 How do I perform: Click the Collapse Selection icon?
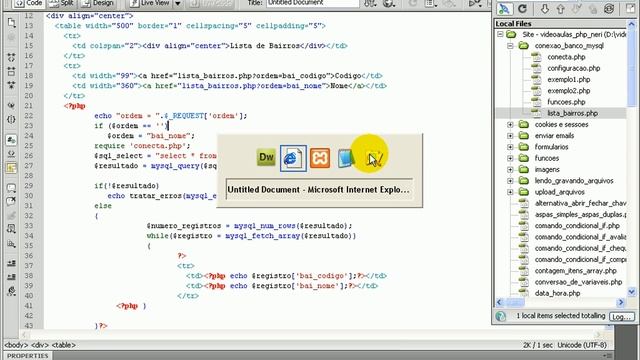coord(11,72)
